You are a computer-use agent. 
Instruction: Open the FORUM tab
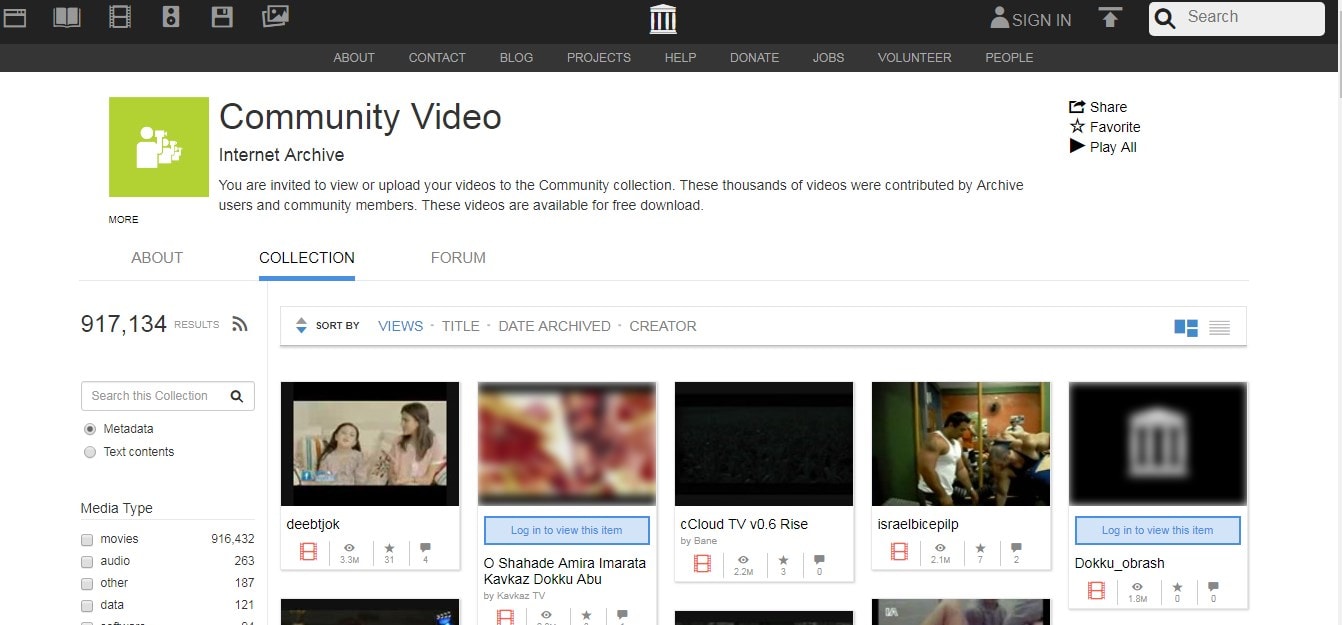[x=458, y=258]
